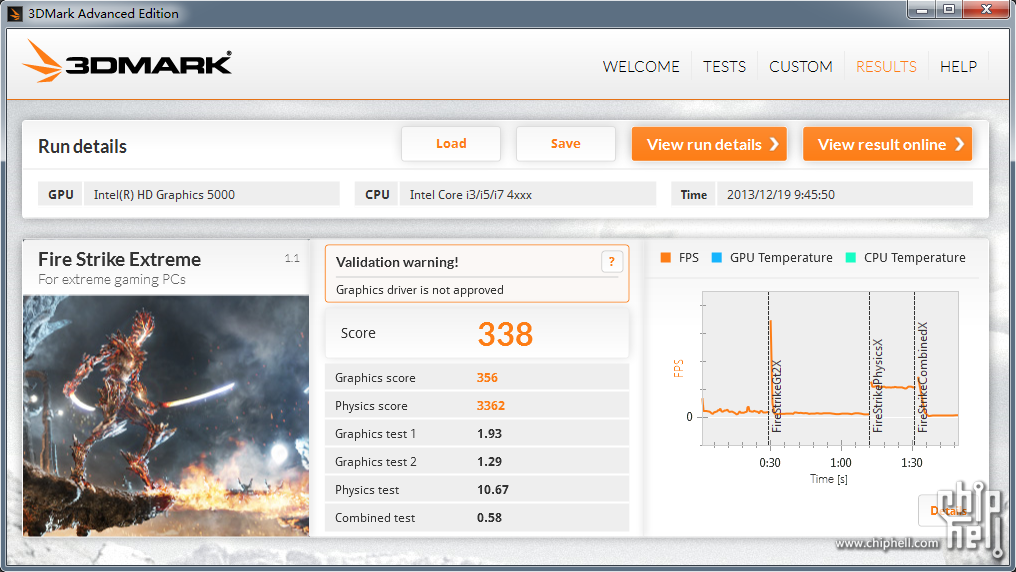Image resolution: width=1016 pixels, height=572 pixels.
Task: Click the Combined test value 0.58
Action: [x=489, y=518]
